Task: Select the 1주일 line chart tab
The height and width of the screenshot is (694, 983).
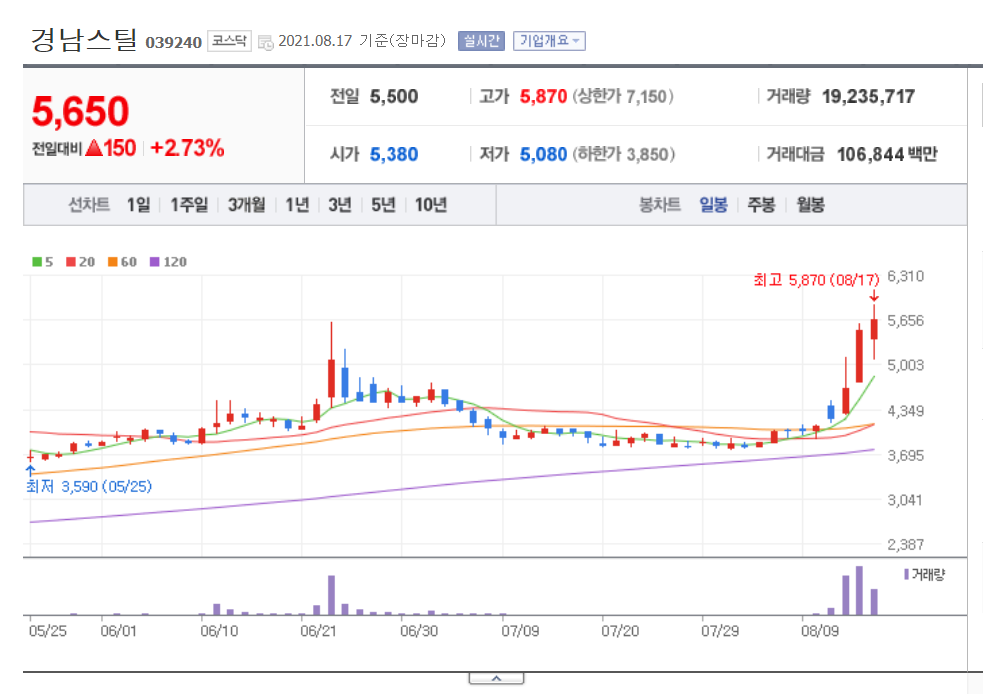Action: click(x=189, y=204)
